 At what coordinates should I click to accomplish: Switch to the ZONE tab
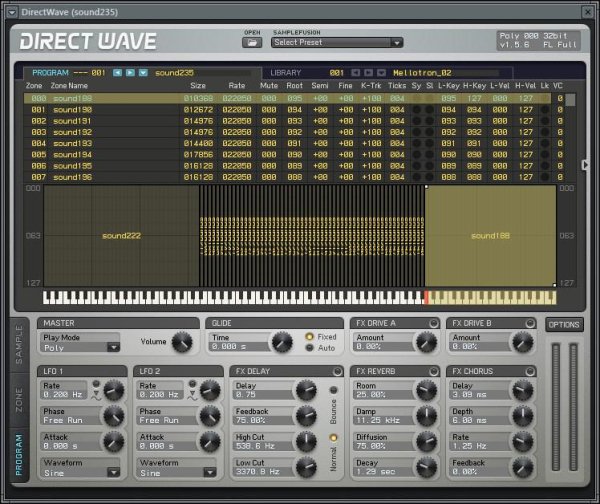[19, 400]
